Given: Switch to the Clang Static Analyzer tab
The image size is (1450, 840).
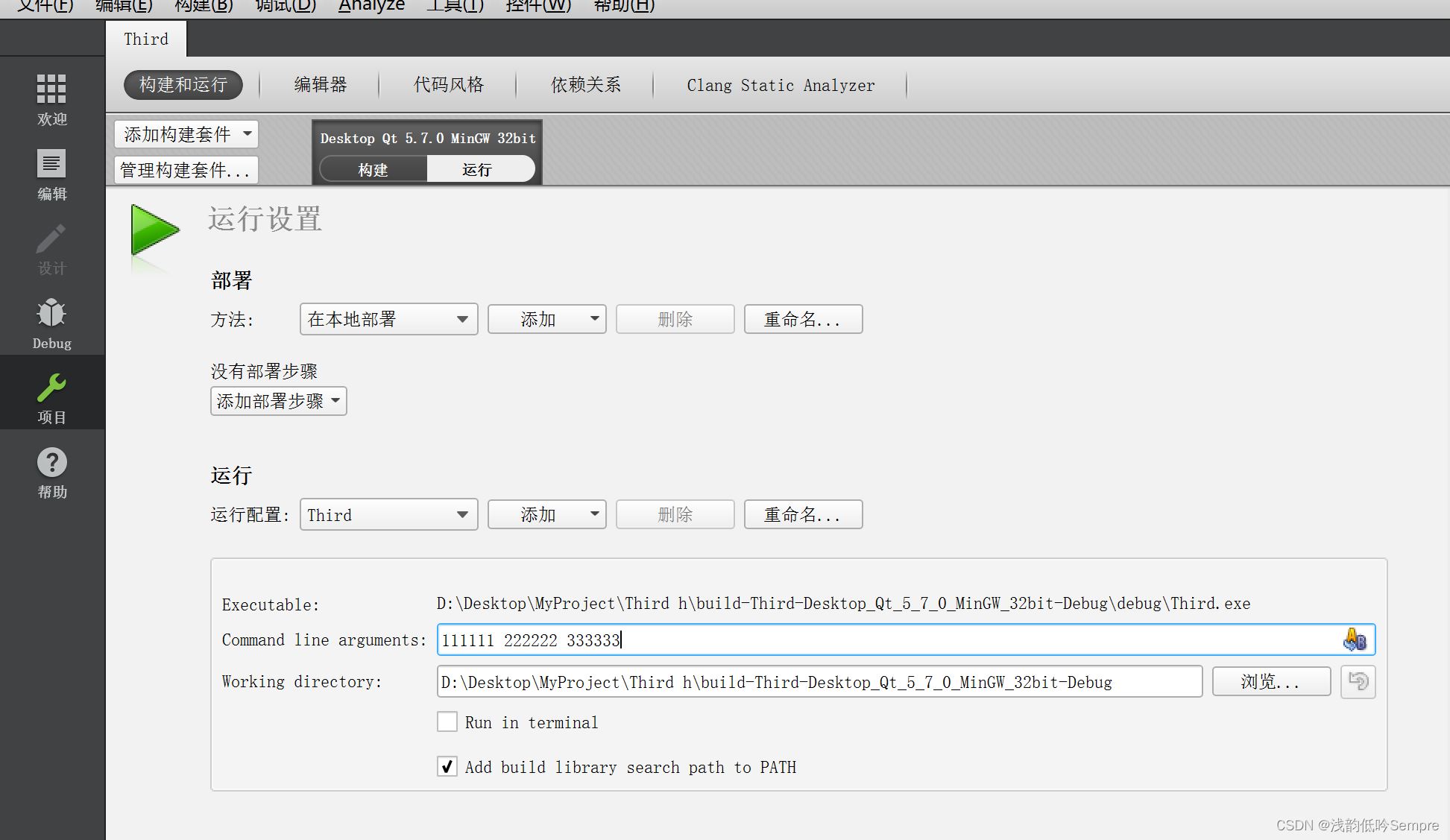Looking at the screenshot, I should pyautogui.click(x=780, y=85).
